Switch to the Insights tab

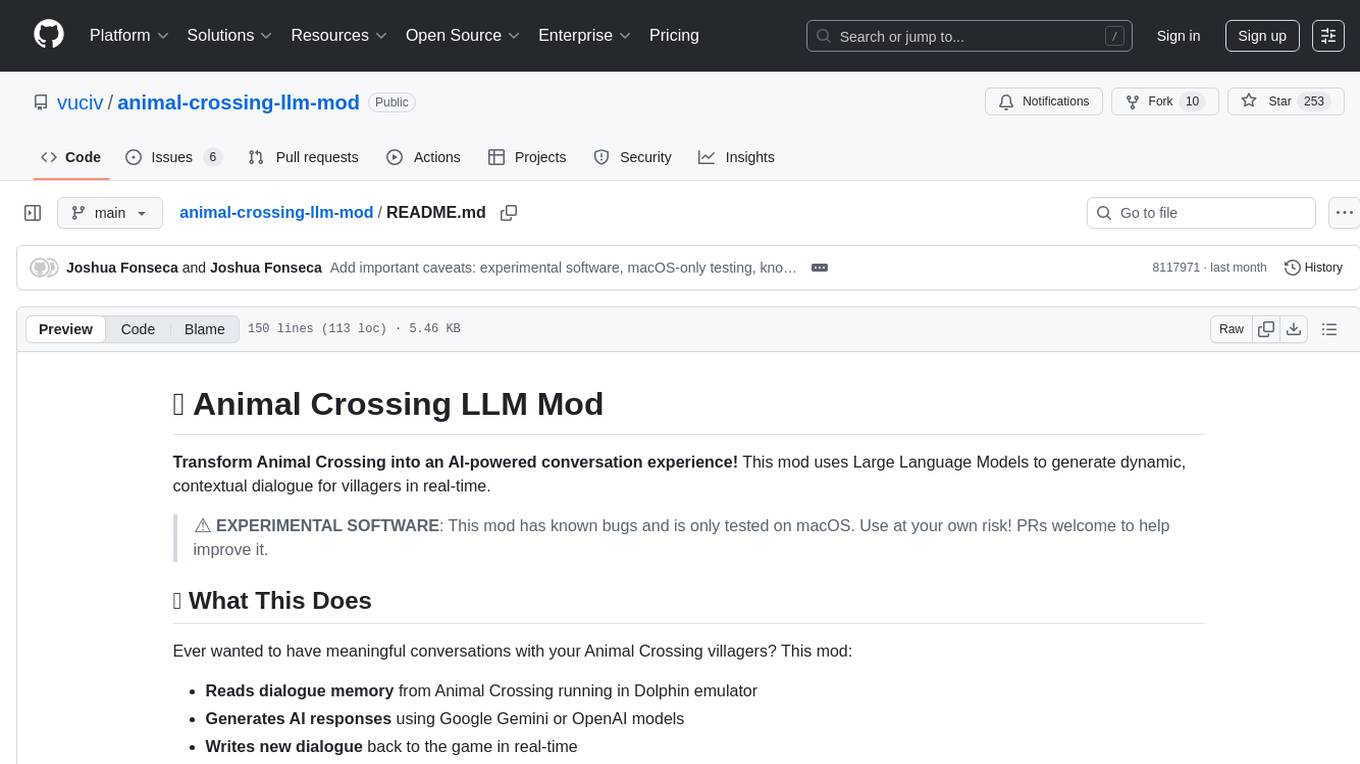point(736,157)
